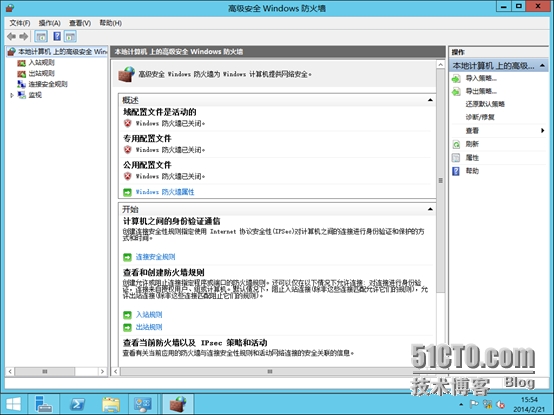Click the center pane horizontal scrollbar

[270, 371]
